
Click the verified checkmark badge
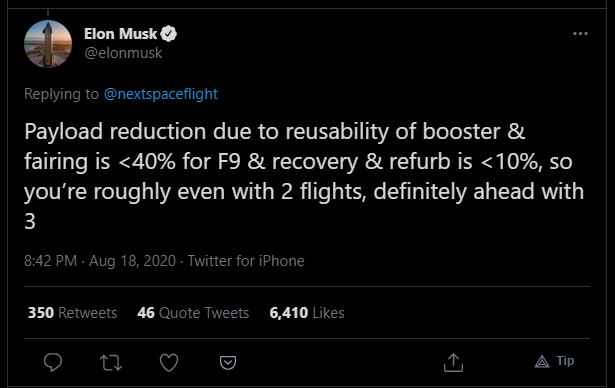(169, 34)
